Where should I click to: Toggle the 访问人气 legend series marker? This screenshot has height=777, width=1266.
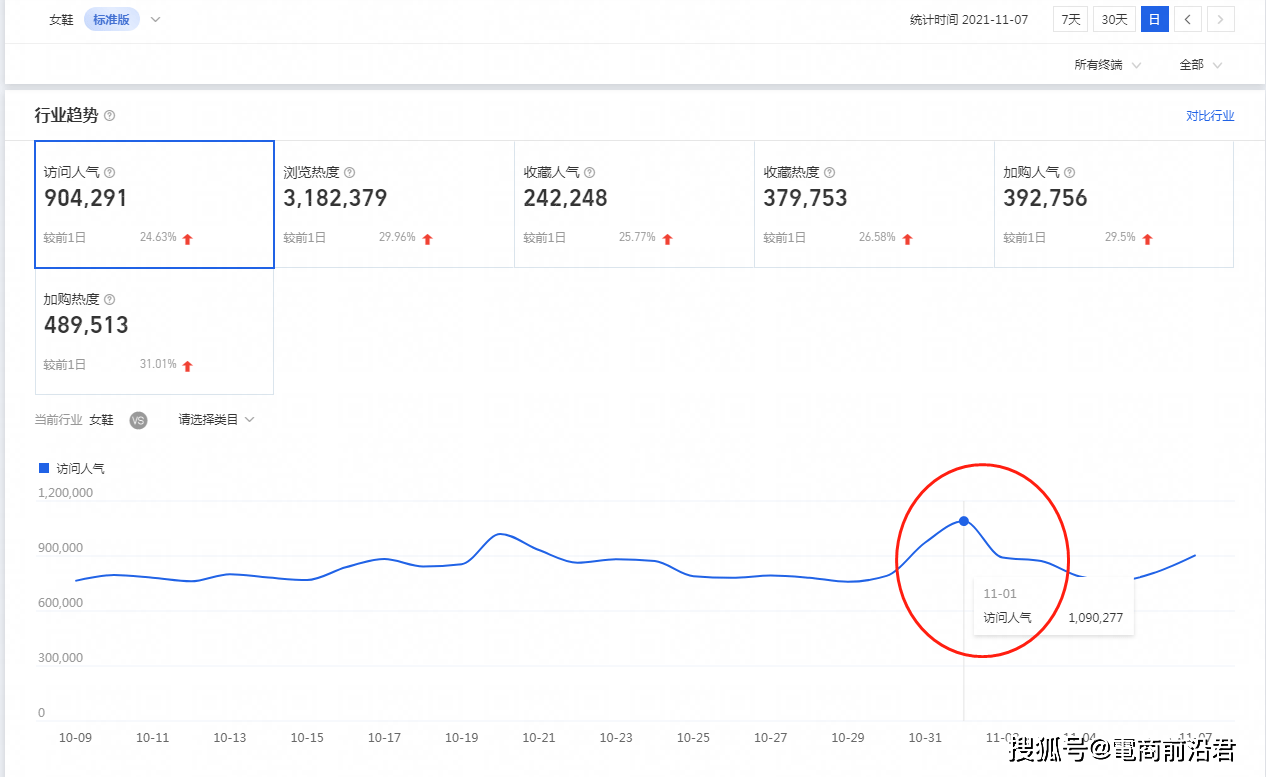(43, 468)
